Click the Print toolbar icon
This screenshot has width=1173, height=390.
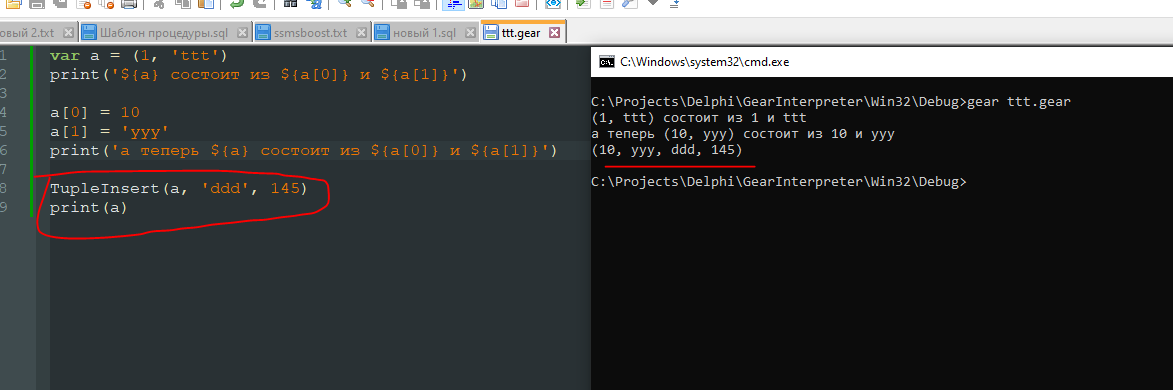coord(129,4)
